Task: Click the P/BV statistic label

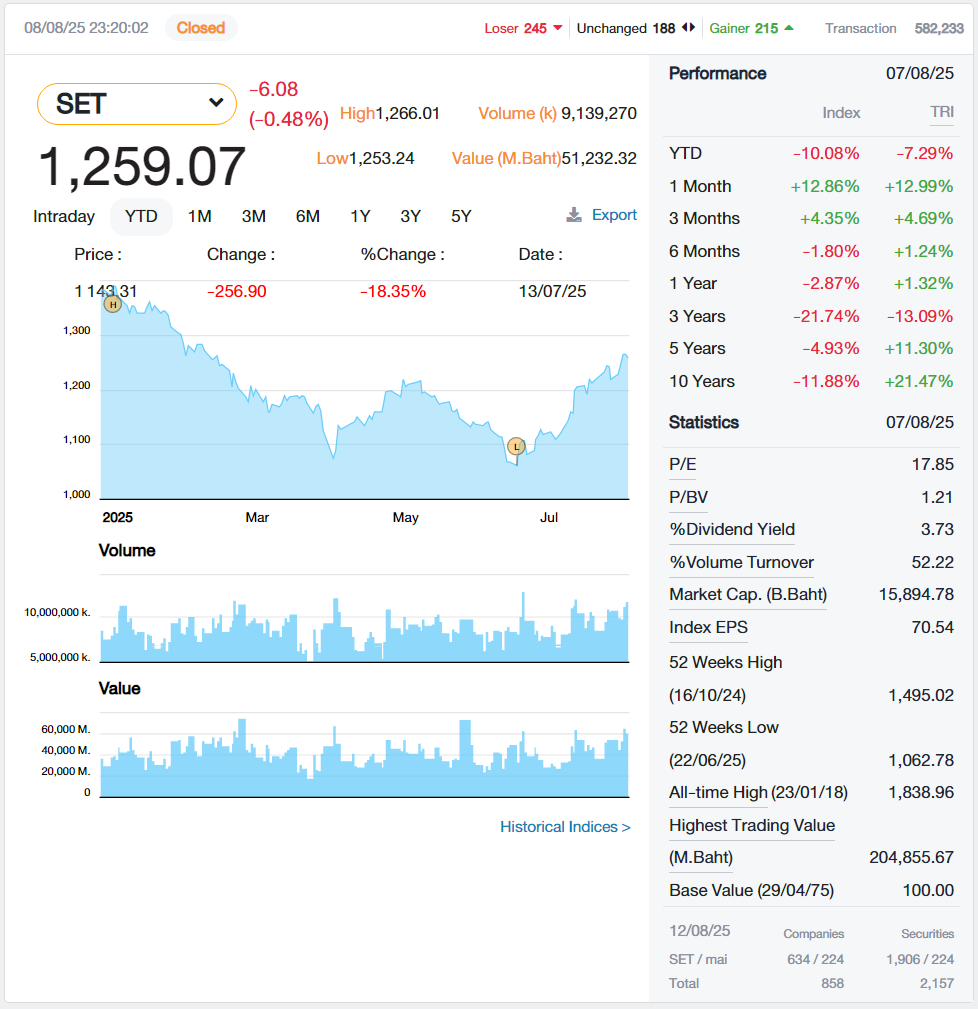Action: click(x=688, y=497)
